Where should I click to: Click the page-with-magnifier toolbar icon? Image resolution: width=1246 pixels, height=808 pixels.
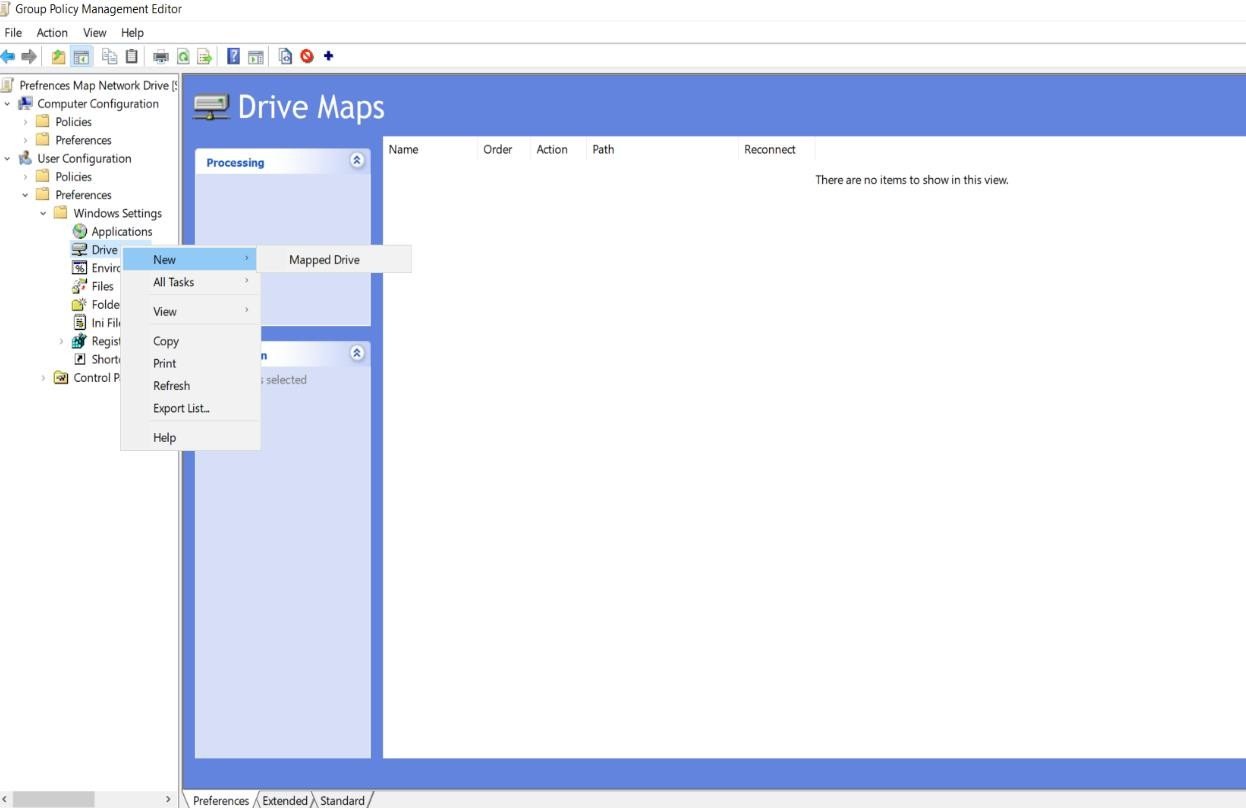285,56
